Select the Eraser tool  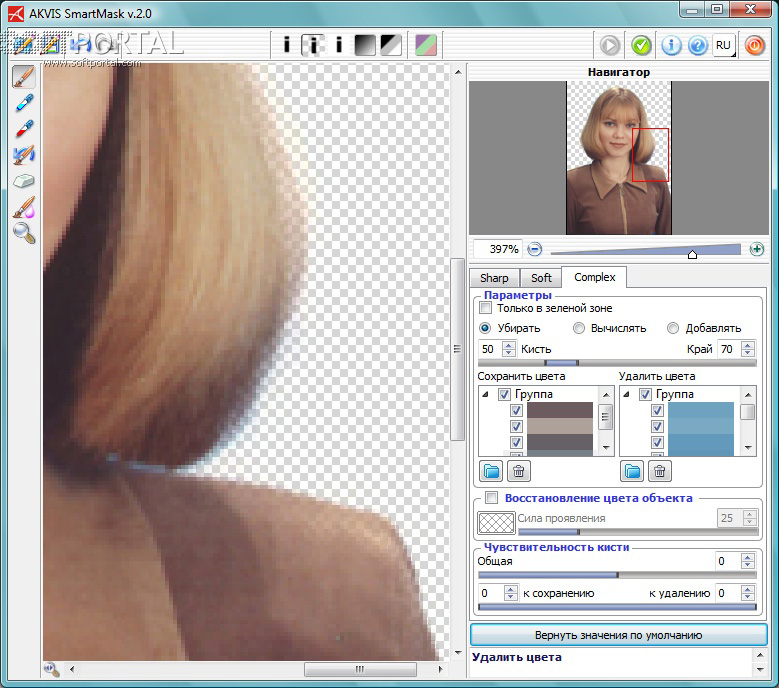(23, 180)
